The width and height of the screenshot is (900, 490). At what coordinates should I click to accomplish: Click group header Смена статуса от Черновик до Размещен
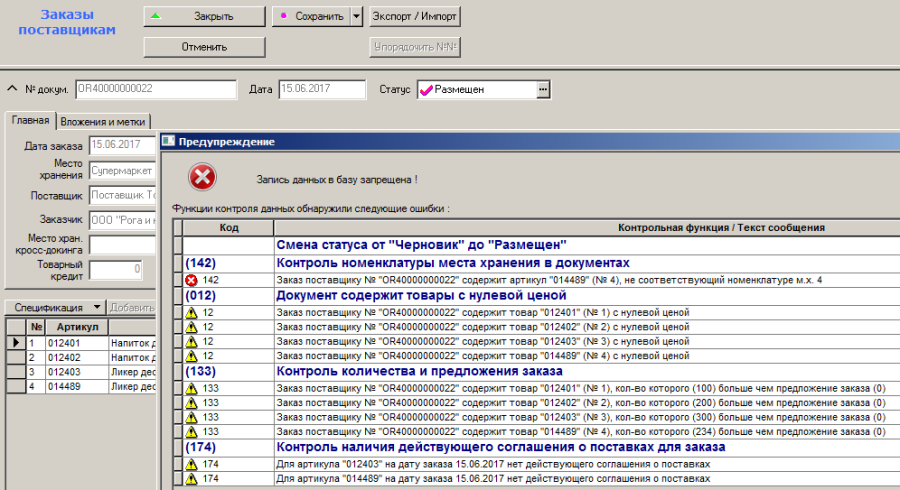pos(421,245)
